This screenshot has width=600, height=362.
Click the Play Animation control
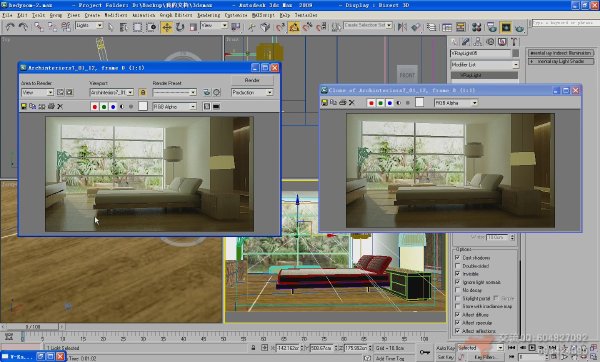point(532,348)
